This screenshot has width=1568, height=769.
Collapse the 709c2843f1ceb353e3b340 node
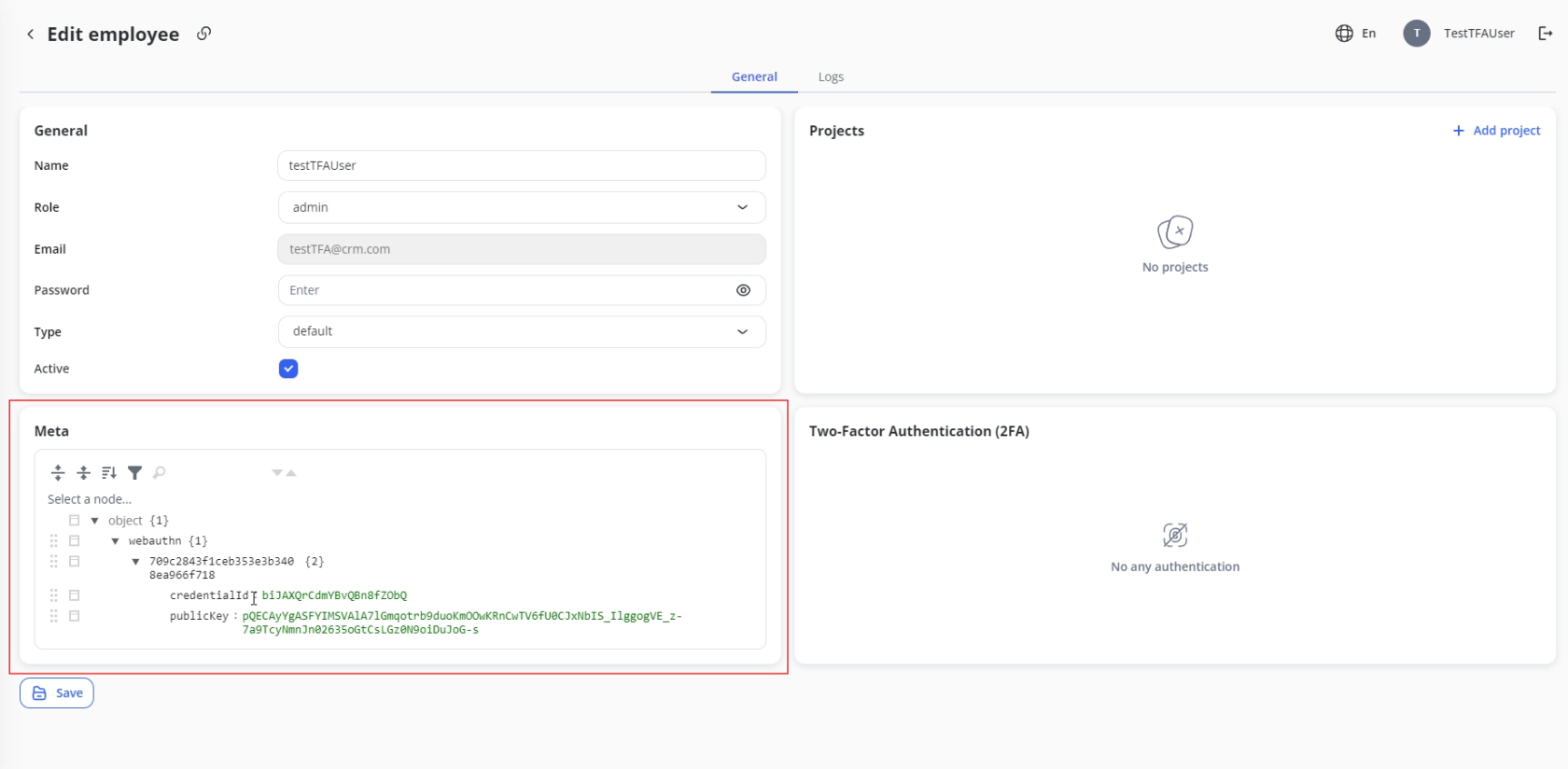pos(135,562)
